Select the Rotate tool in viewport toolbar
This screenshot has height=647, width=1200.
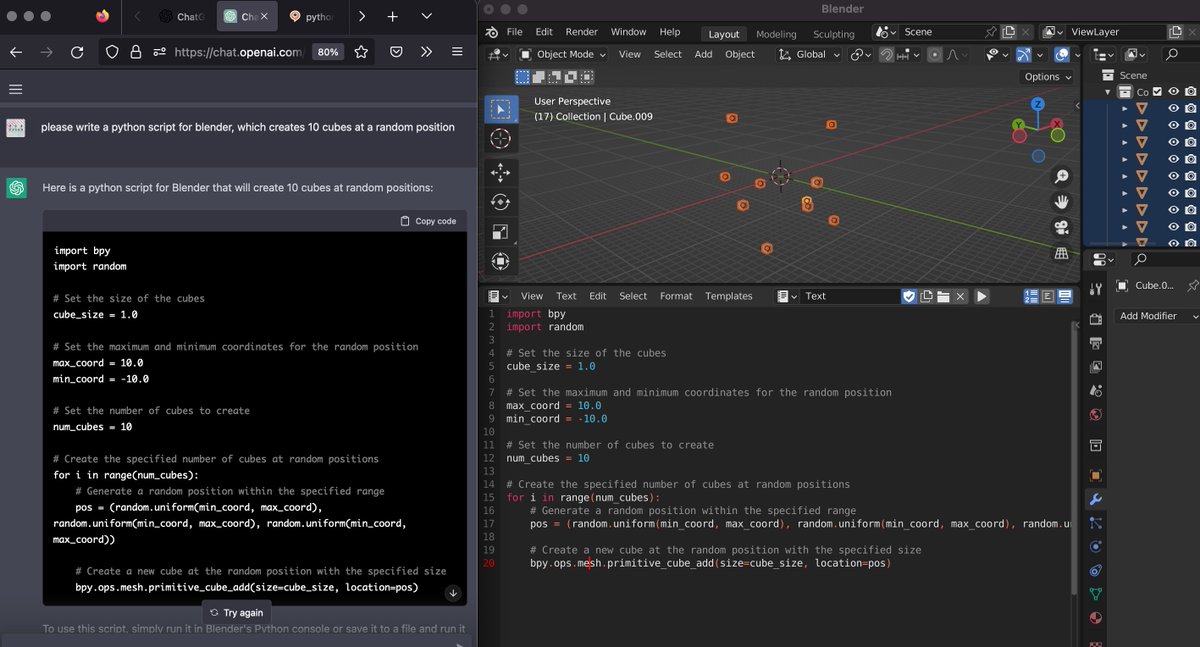click(x=500, y=202)
